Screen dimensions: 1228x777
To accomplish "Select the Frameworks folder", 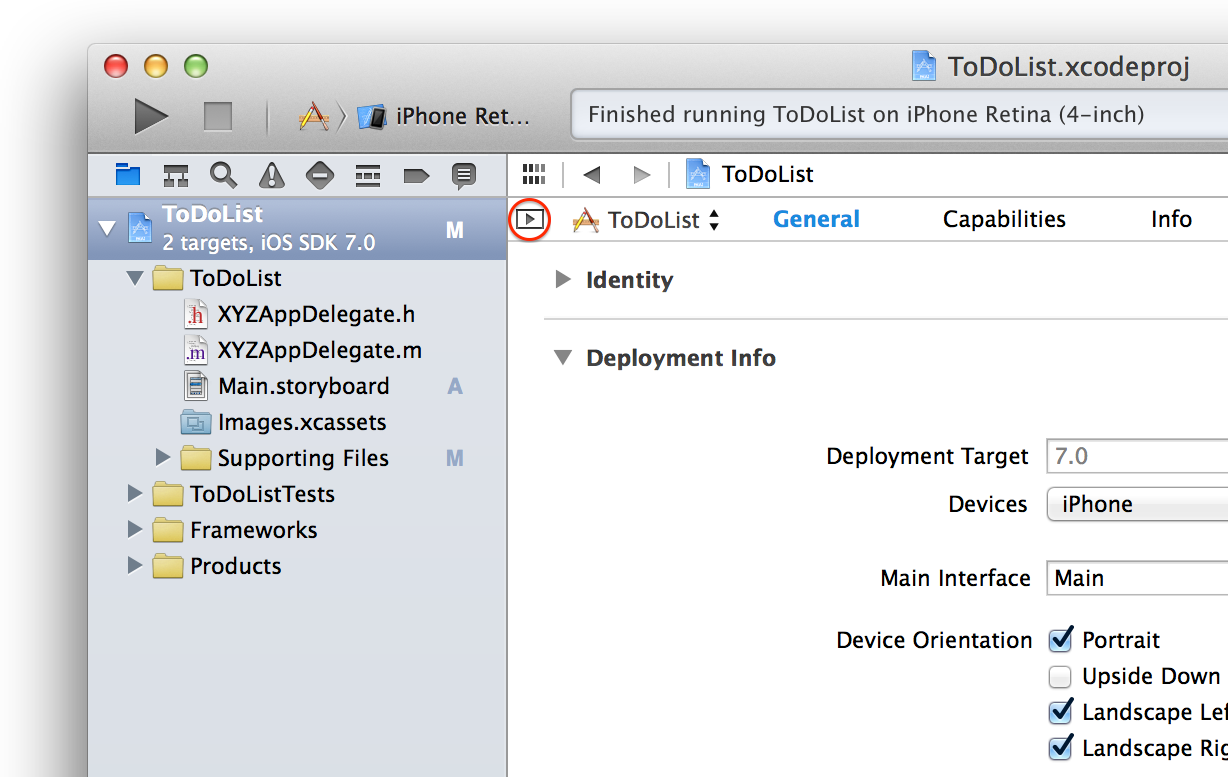I will click(x=235, y=530).
